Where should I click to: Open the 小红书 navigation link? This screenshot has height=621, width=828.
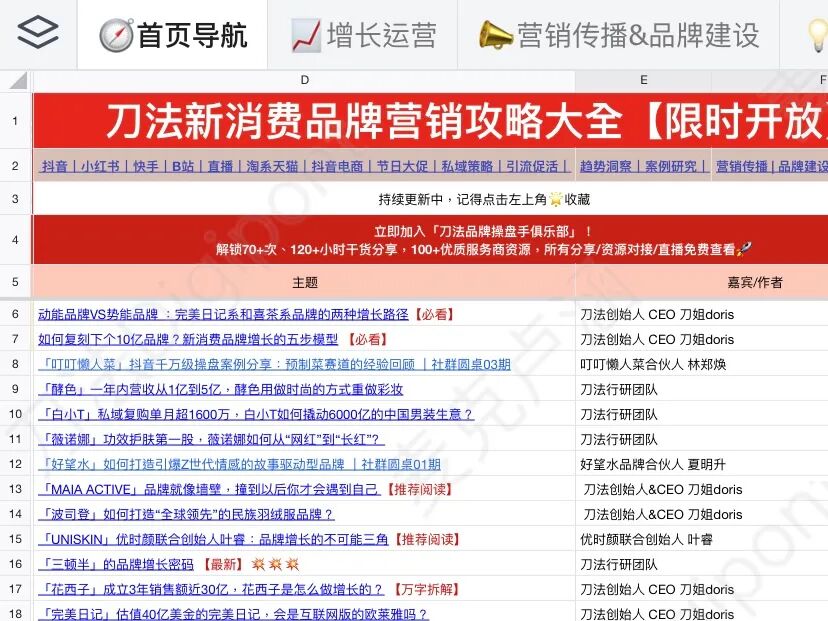pos(100,166)
